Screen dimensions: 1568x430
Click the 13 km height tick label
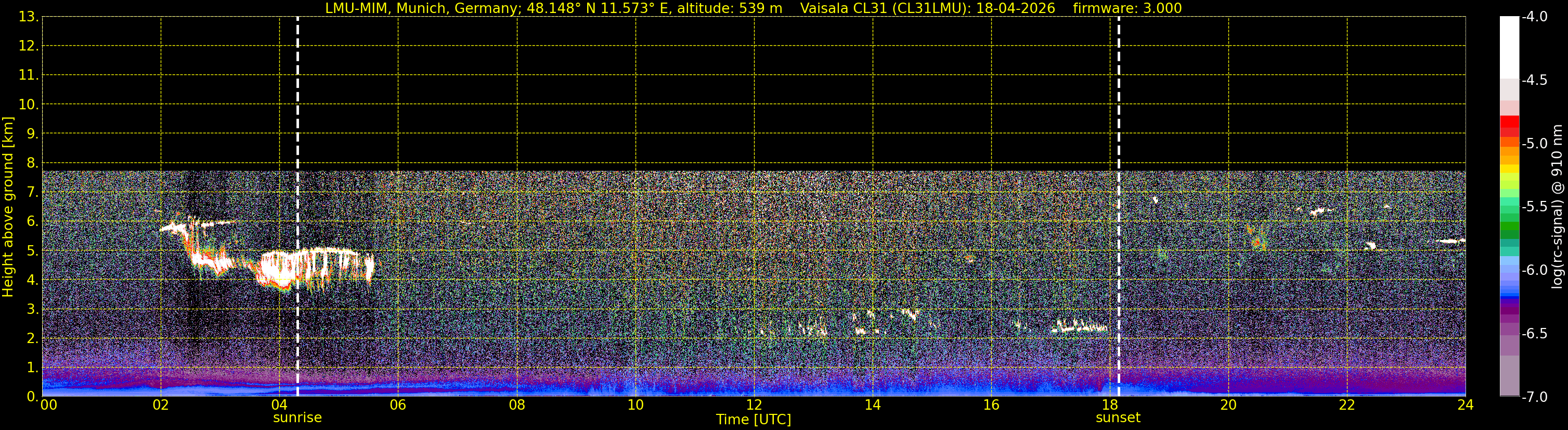27,17
